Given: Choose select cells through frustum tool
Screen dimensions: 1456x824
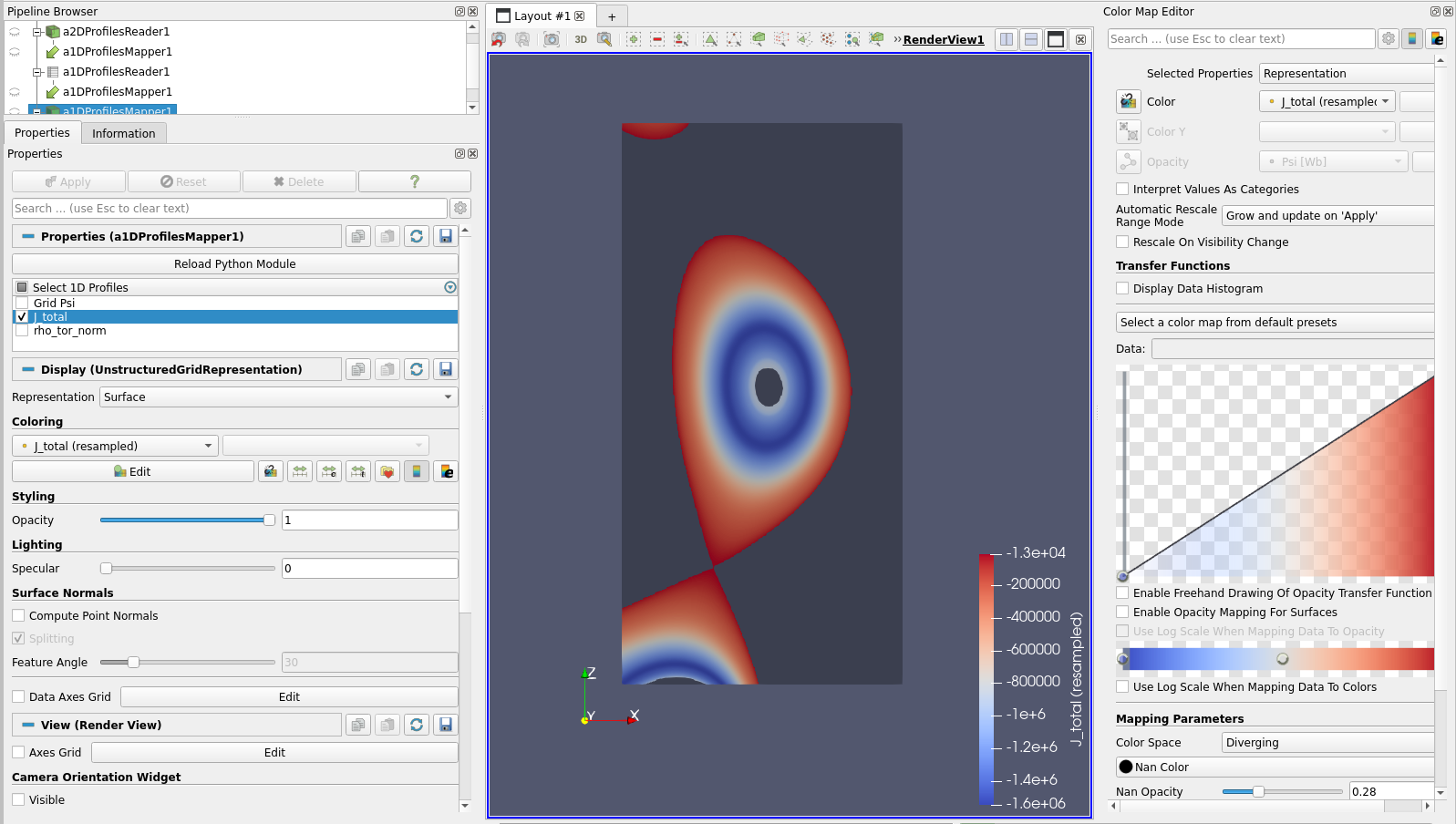Looking at the screenshot, I should tap(758, 39).
